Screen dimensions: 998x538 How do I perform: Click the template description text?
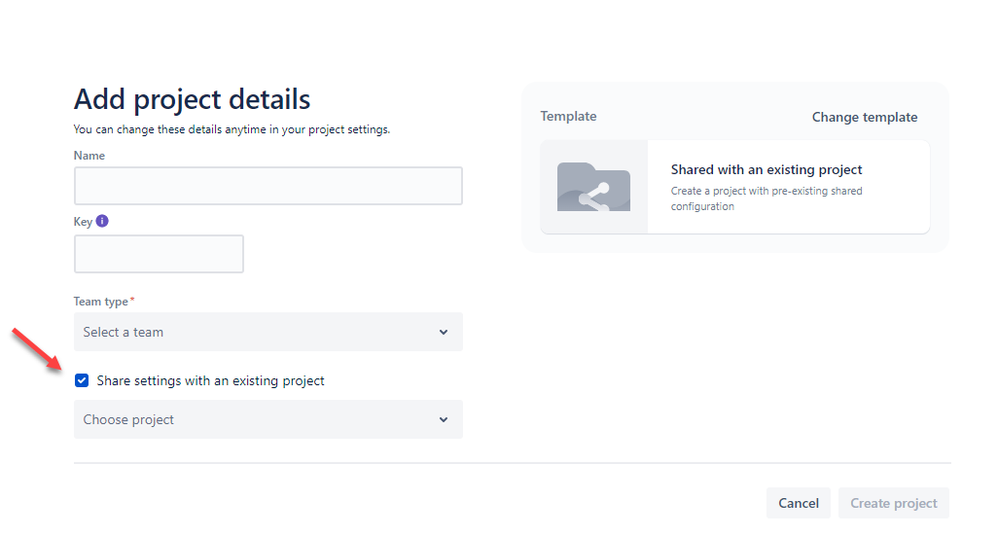(766, 199)
